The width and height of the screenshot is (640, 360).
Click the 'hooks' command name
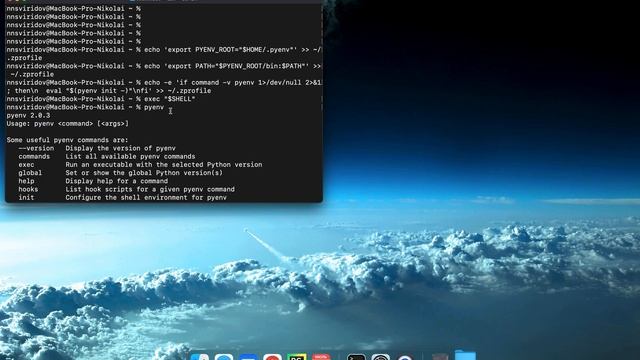(28, 189)
